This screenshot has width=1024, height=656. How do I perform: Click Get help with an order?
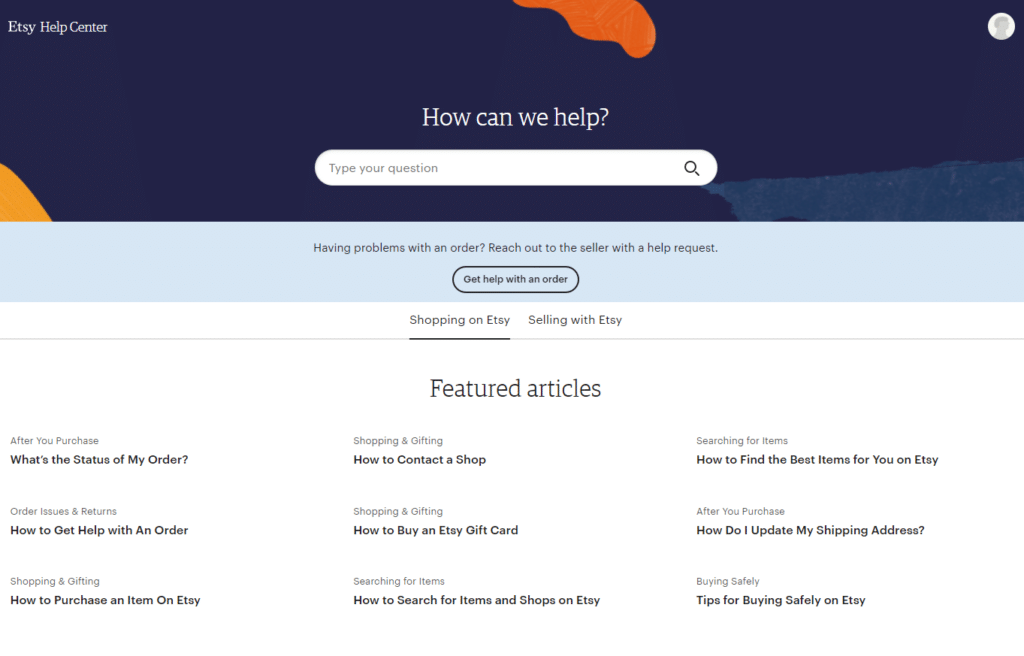[x=515, y=279]
